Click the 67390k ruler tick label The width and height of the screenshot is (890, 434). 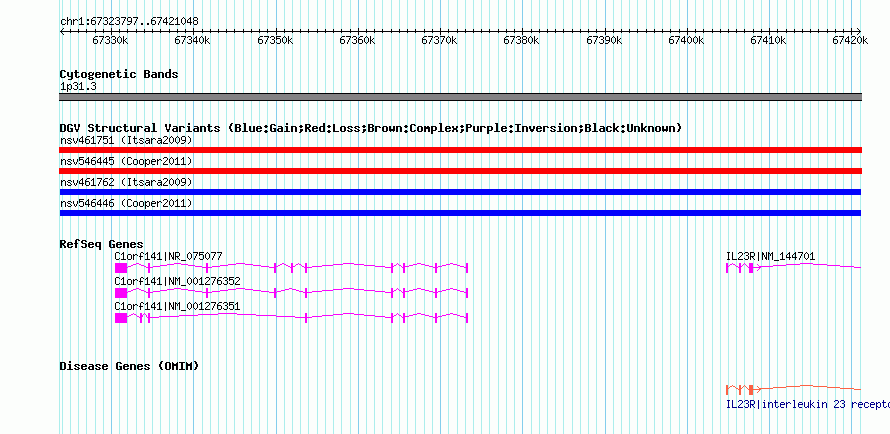click(x=604, y=40)
